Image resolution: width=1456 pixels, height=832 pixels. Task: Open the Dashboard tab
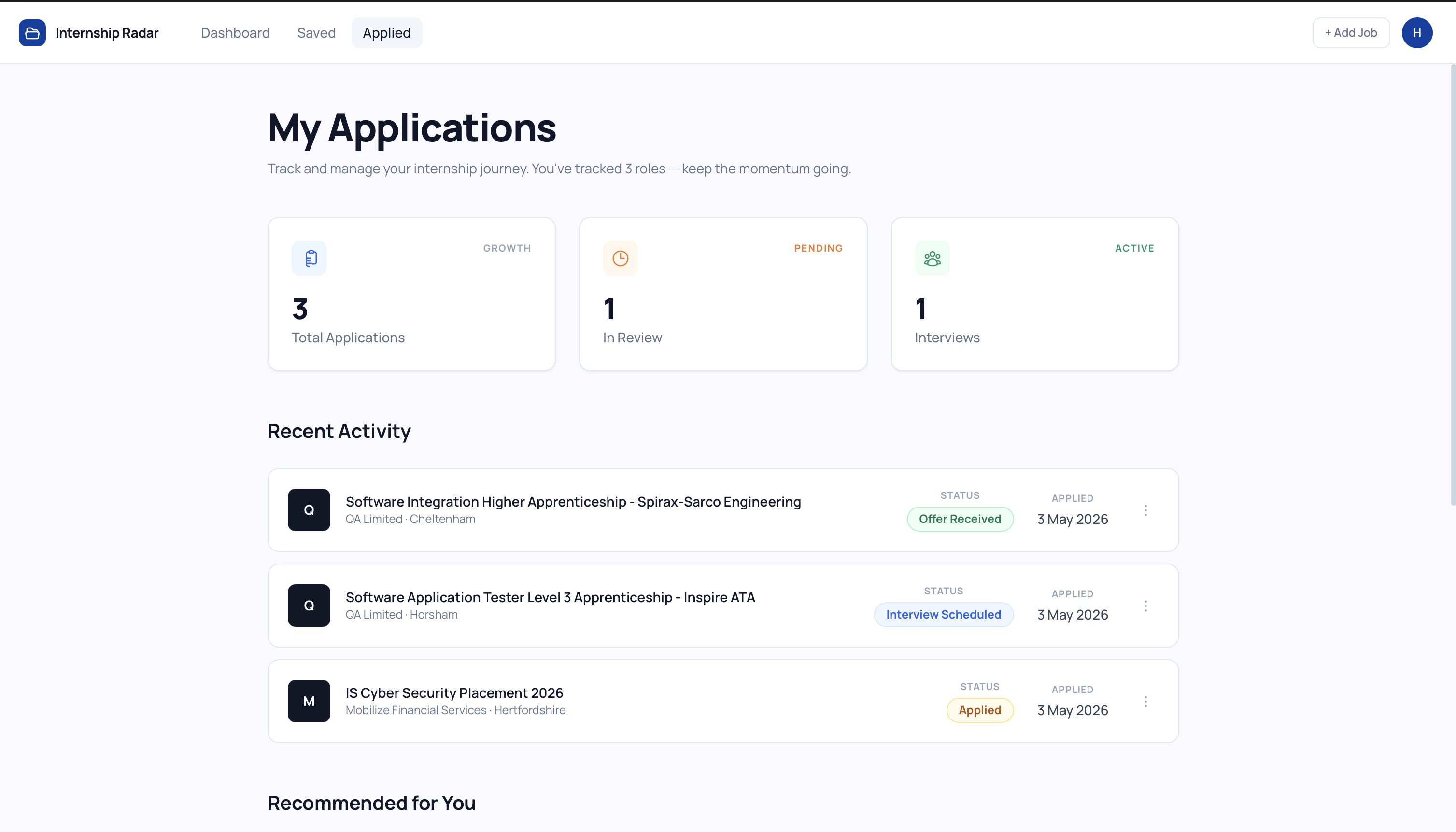pyautogui.click(x=235, y=32)
